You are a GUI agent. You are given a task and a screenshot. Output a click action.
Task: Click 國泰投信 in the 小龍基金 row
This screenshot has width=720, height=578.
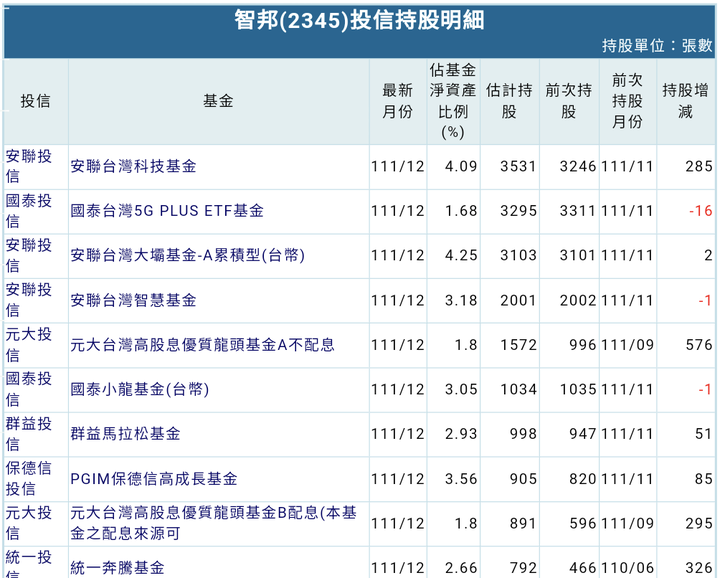(28, 389)
